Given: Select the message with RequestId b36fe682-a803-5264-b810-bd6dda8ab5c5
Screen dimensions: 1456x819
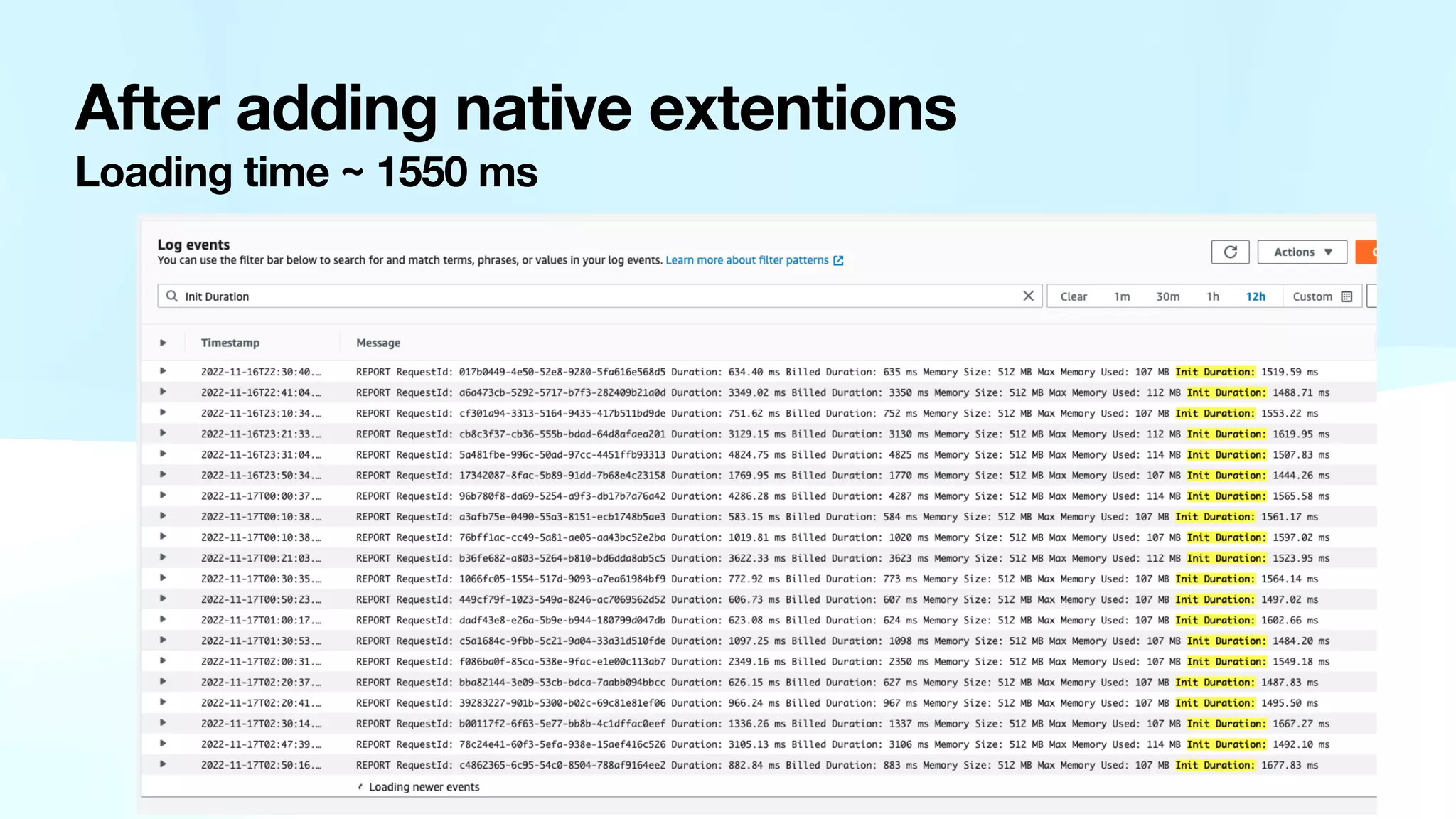Looking at the screenshot, I should click(842, 558).
